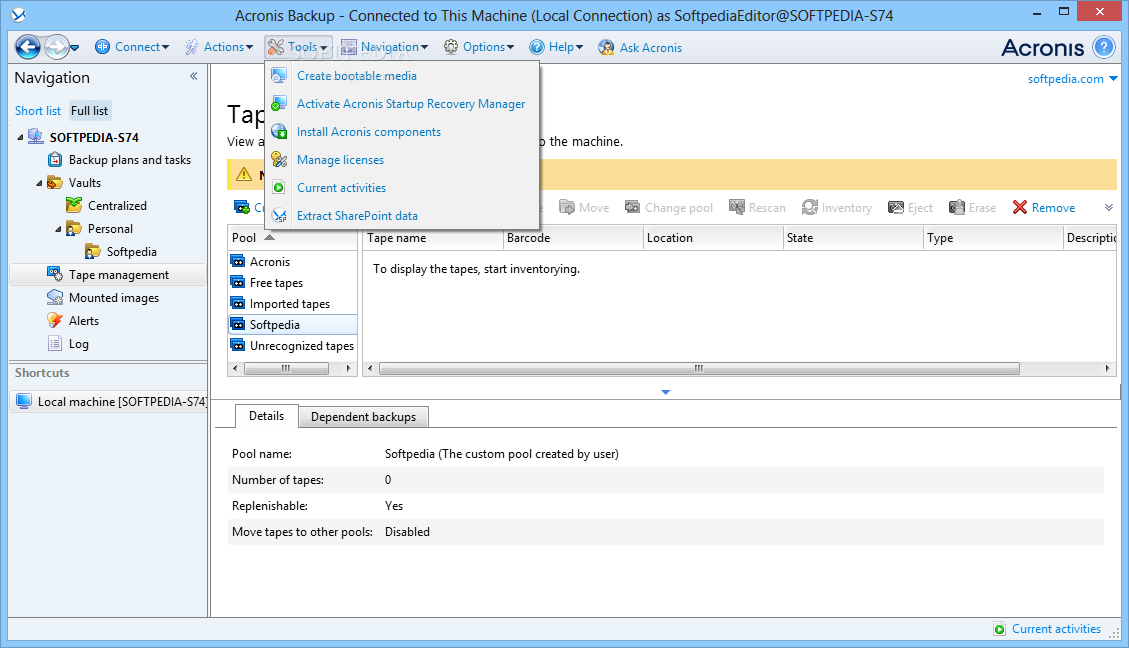Open the navigation history dropdown arrow
This screenshot has height=648, width=1129.
tap(75, 48)
